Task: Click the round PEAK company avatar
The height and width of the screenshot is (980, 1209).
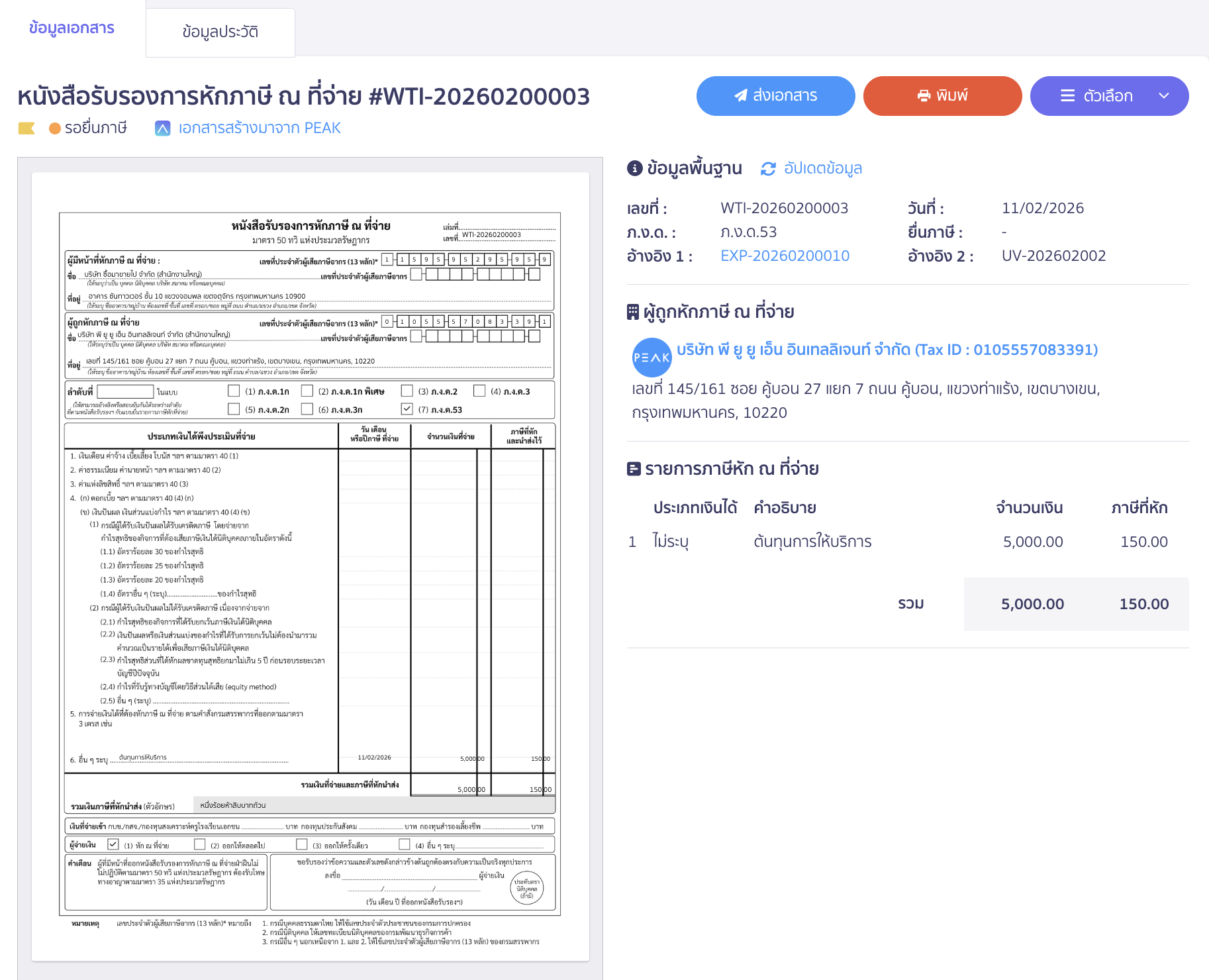Action: coord(652,357)
